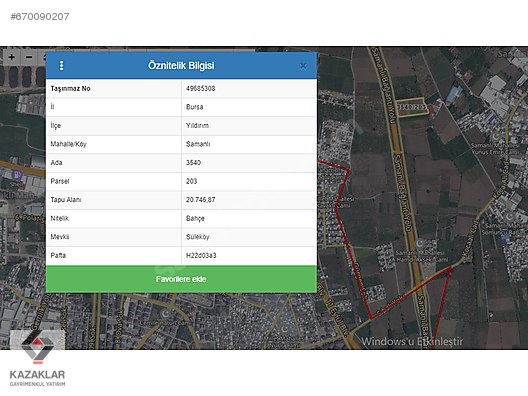Click the Tapu Alanı value 20.746,87
528x396 pixels.
point(201,200)
